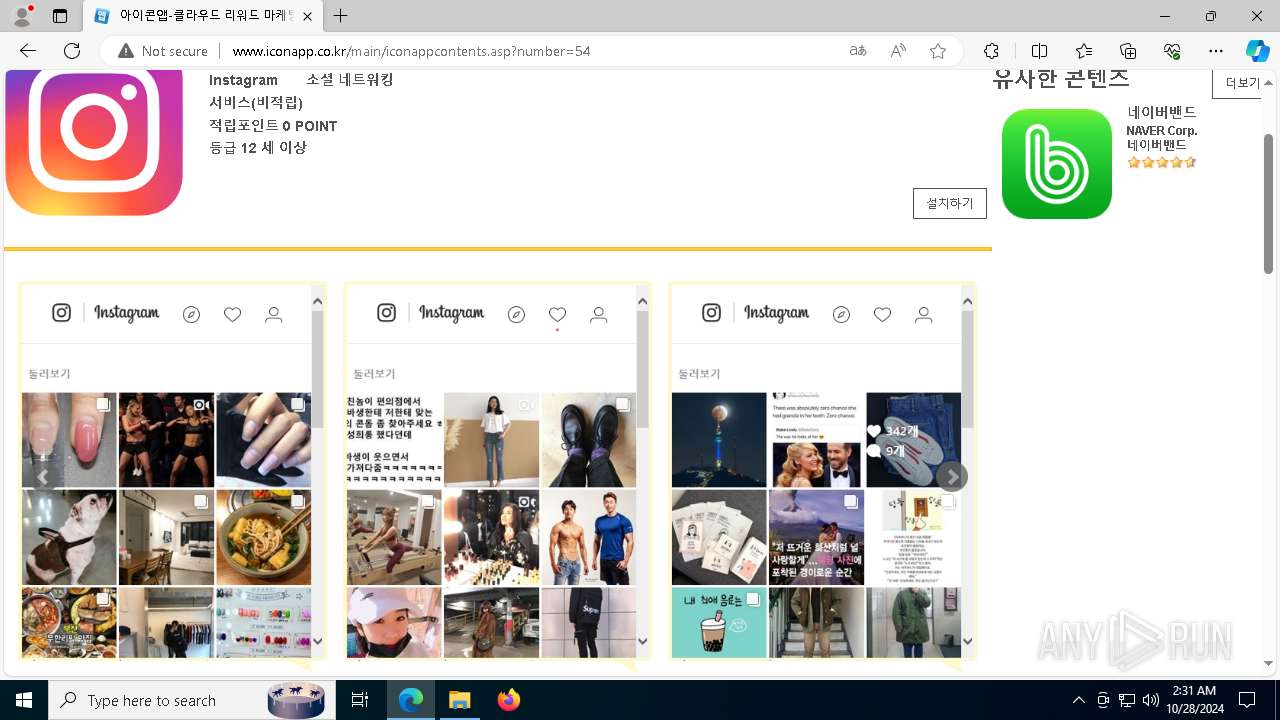Click scroll up arrow on second screenshot

click(643, 301)
